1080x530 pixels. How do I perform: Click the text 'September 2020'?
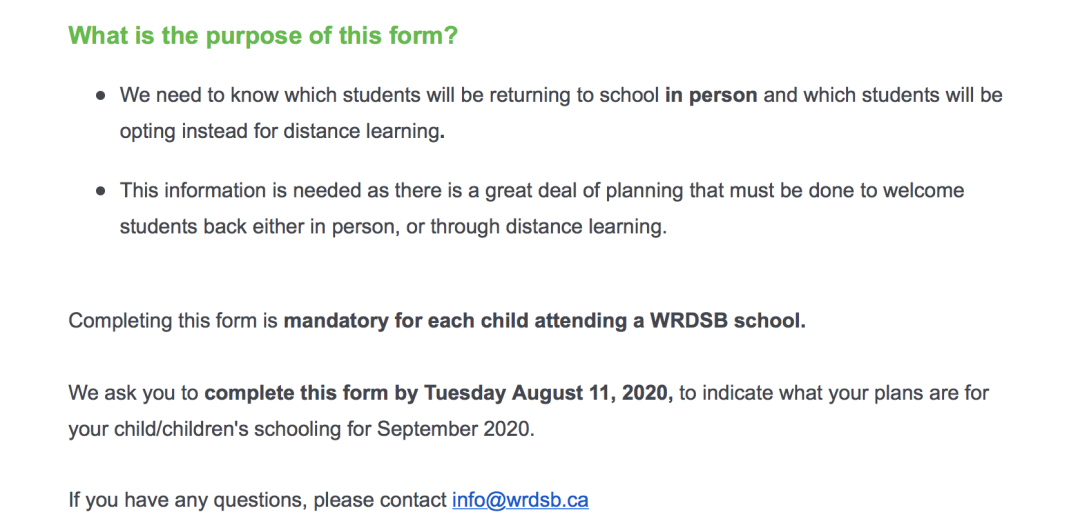[x=453, y=429]
